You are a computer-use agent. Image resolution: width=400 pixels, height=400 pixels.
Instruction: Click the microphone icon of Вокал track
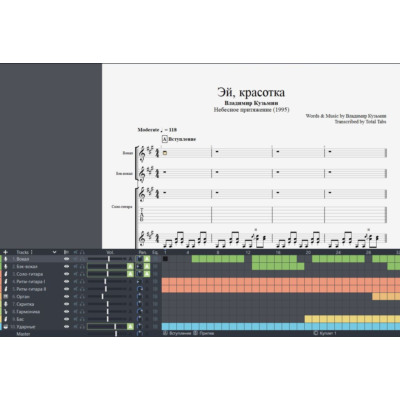pos(6,259)
